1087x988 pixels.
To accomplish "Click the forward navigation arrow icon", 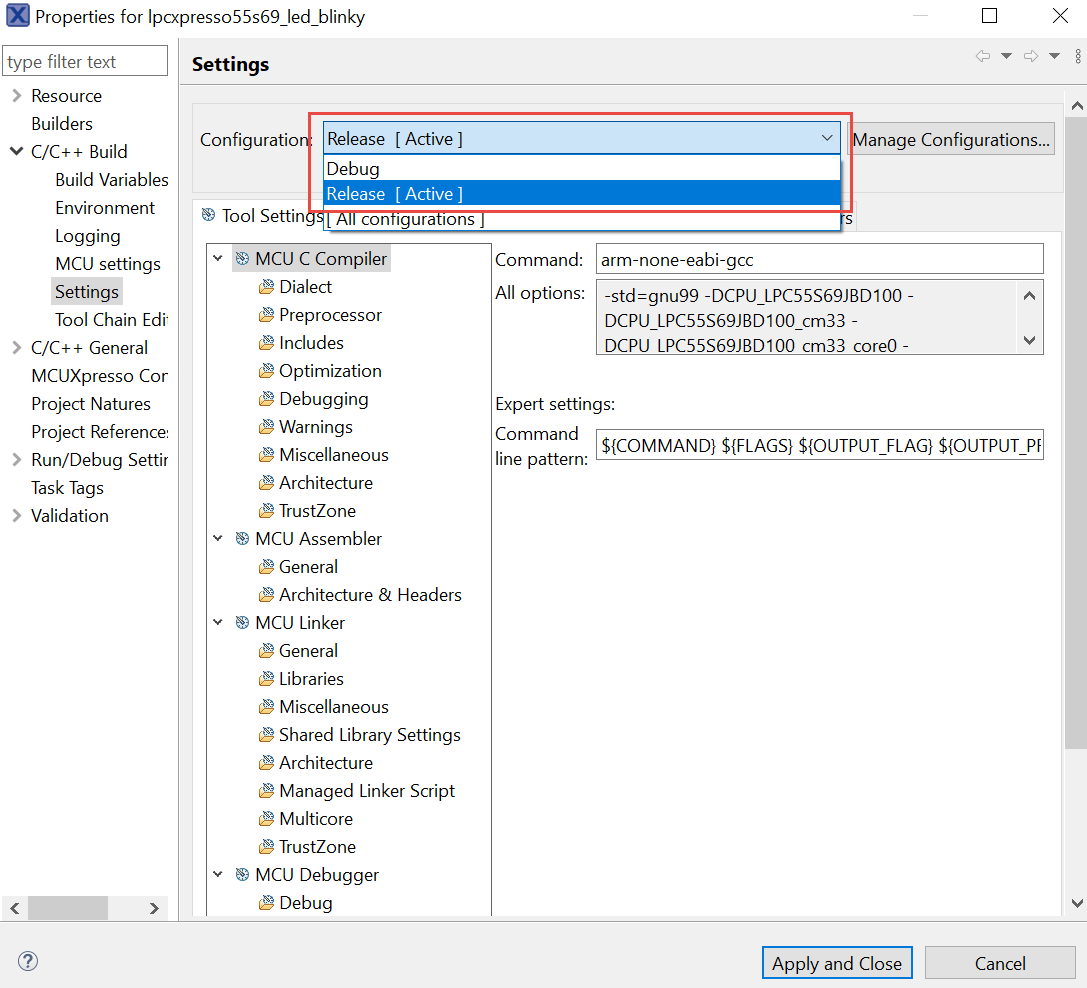I will pos(1031,57).
